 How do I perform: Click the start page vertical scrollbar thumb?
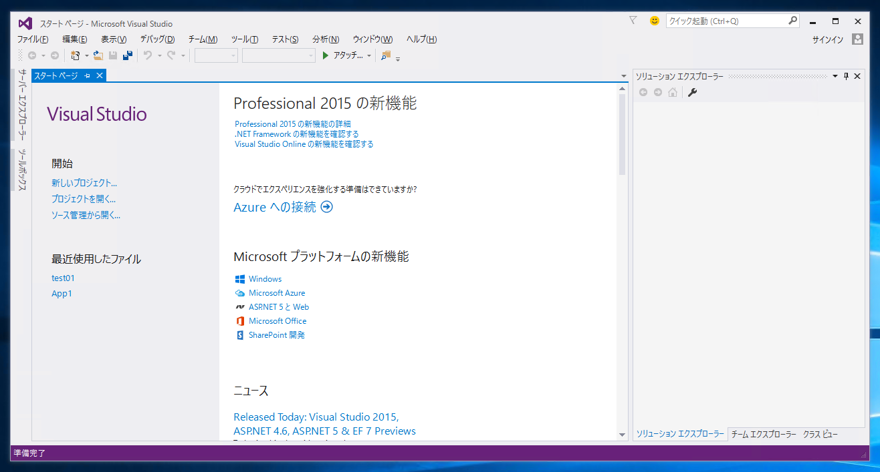tap(622, 135)
